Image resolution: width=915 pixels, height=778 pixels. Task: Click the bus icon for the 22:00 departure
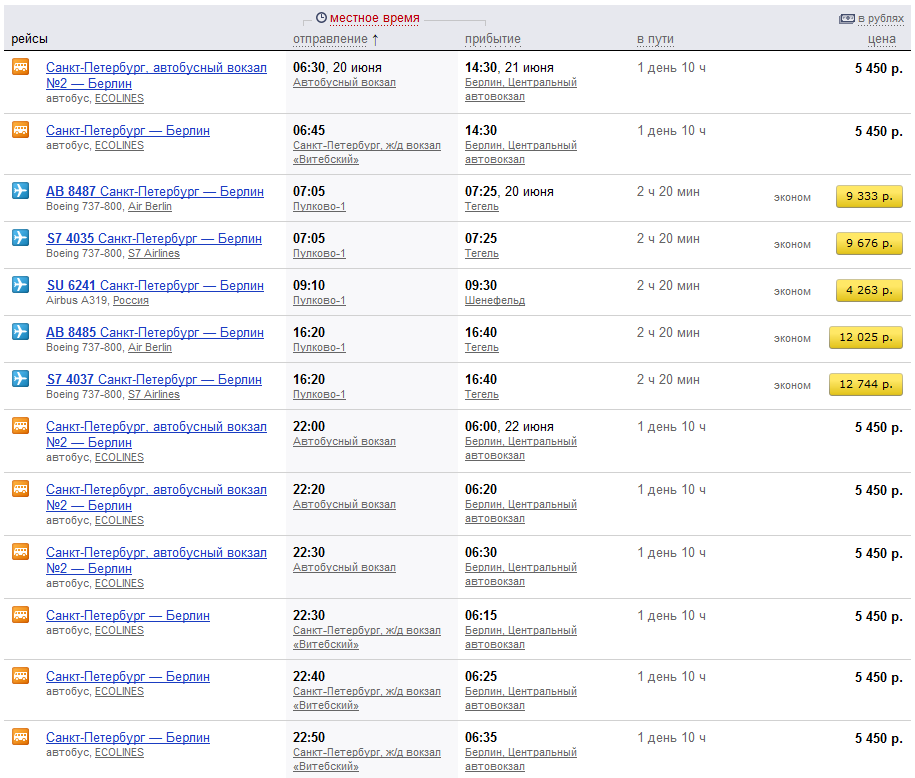(x=20, y=426)
